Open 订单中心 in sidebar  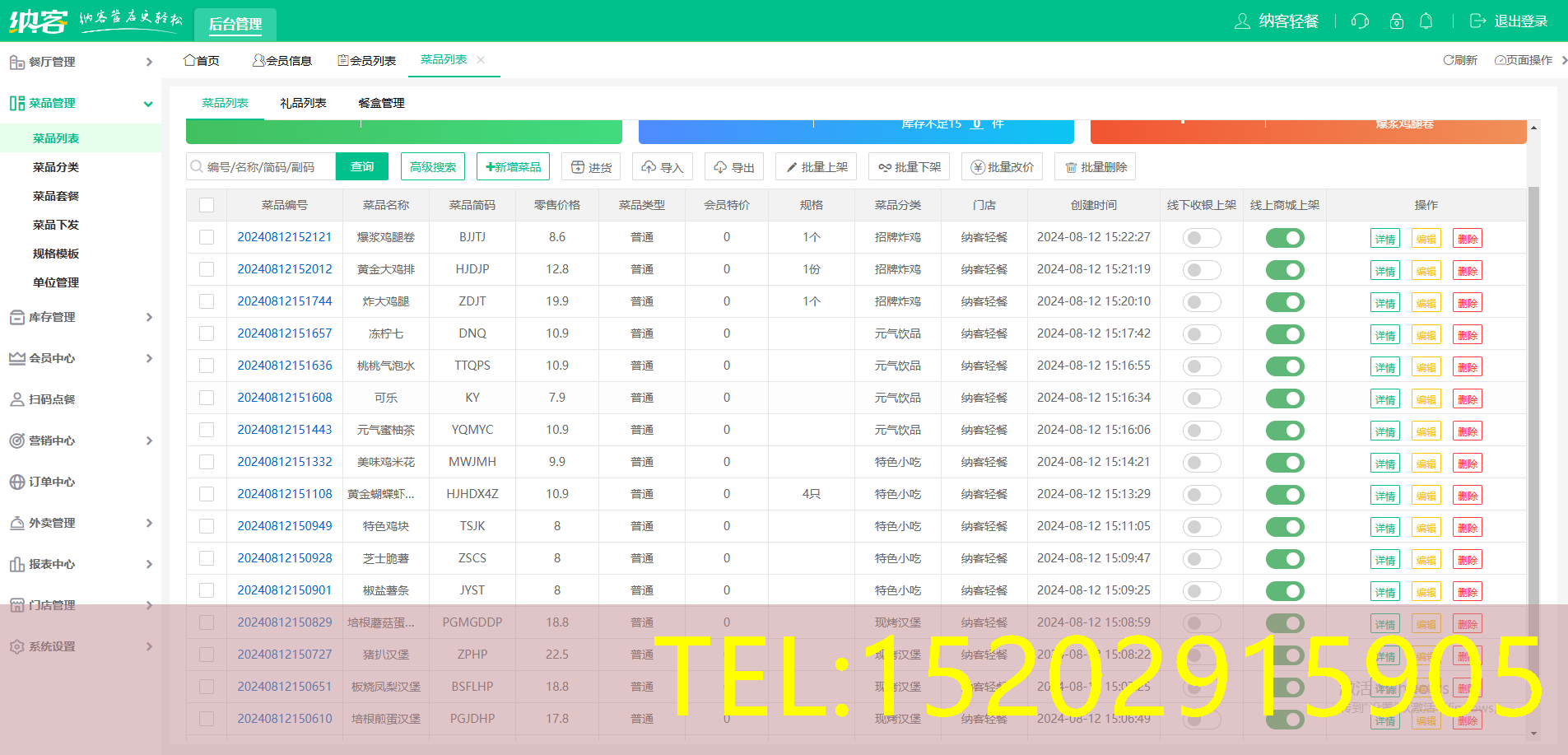[52, 482]
